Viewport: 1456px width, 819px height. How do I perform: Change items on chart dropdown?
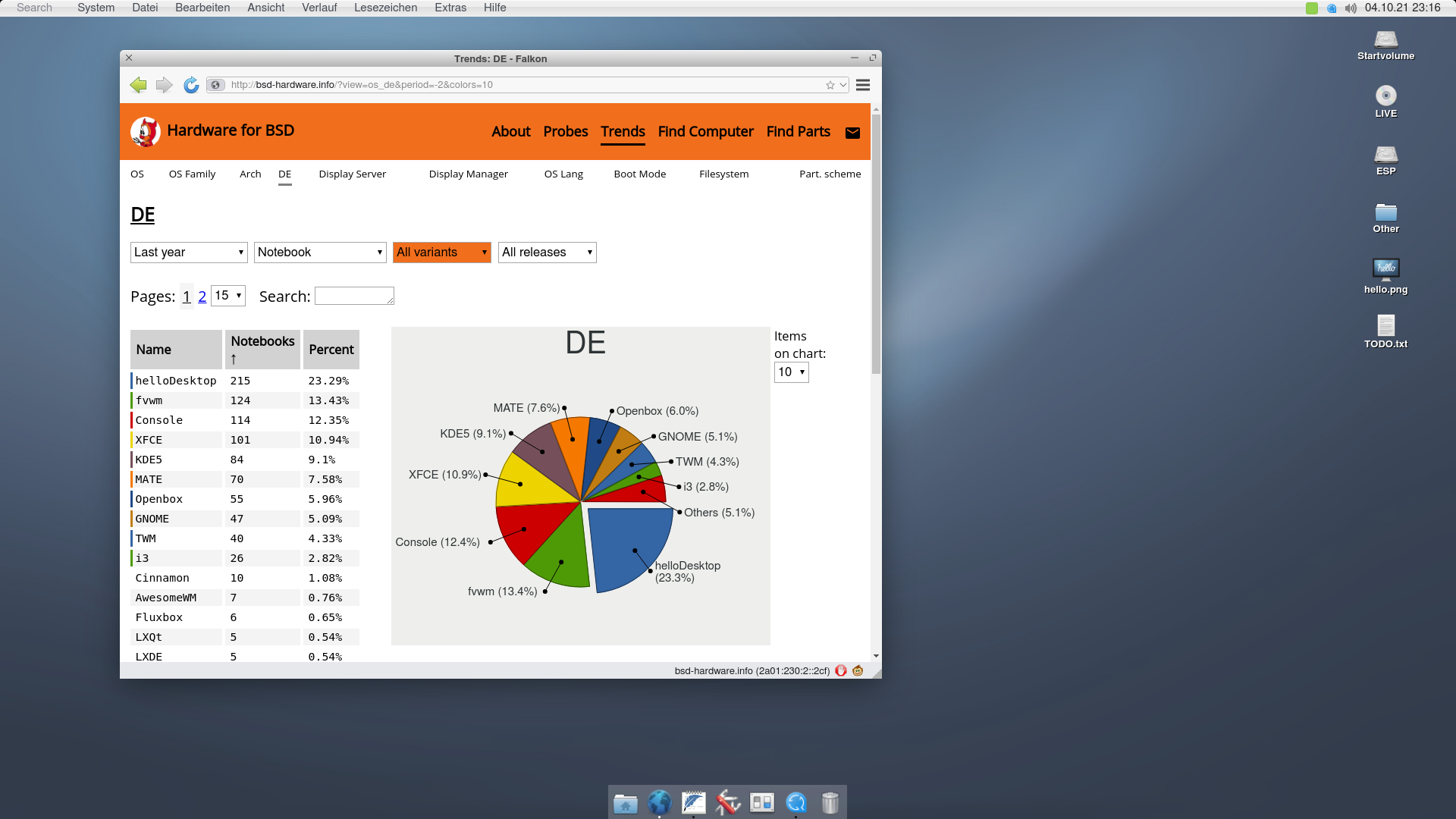(791, 372)
